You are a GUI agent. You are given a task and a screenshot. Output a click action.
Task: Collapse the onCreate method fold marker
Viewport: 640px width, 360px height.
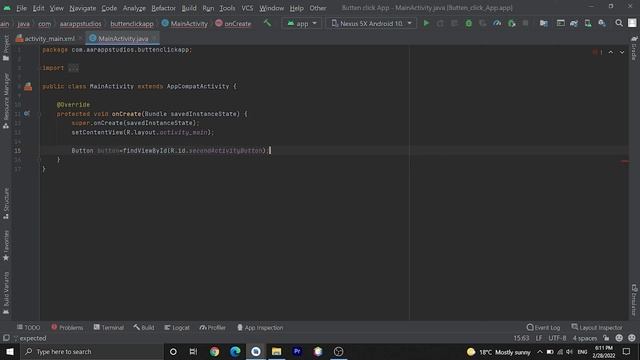[x=40, y=114]
